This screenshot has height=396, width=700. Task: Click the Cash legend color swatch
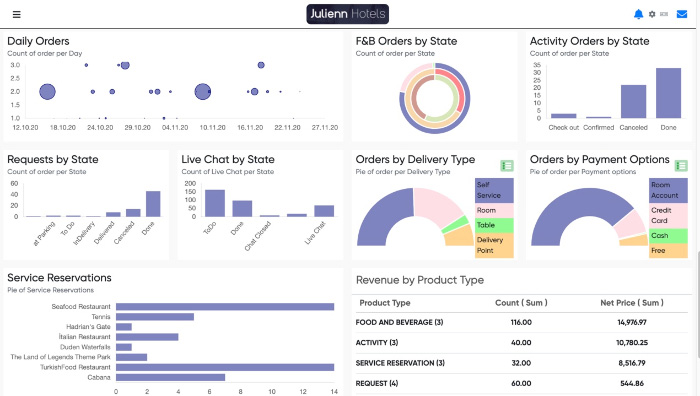[668, 236]
